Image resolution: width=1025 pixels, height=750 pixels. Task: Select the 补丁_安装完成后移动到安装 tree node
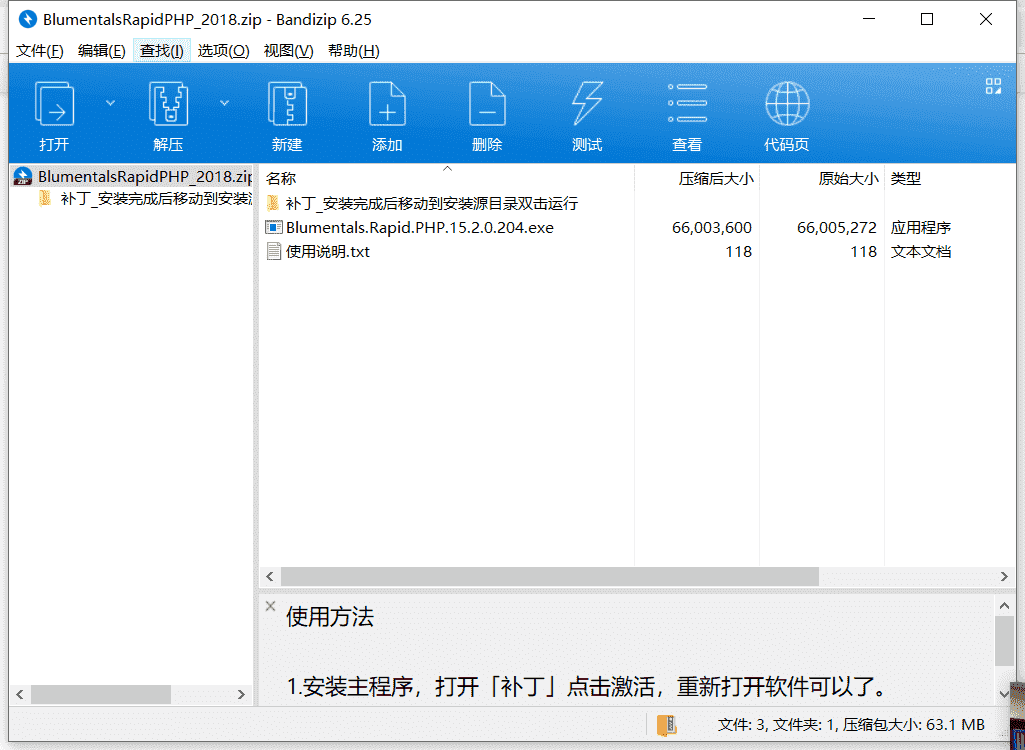coord(156,199)
